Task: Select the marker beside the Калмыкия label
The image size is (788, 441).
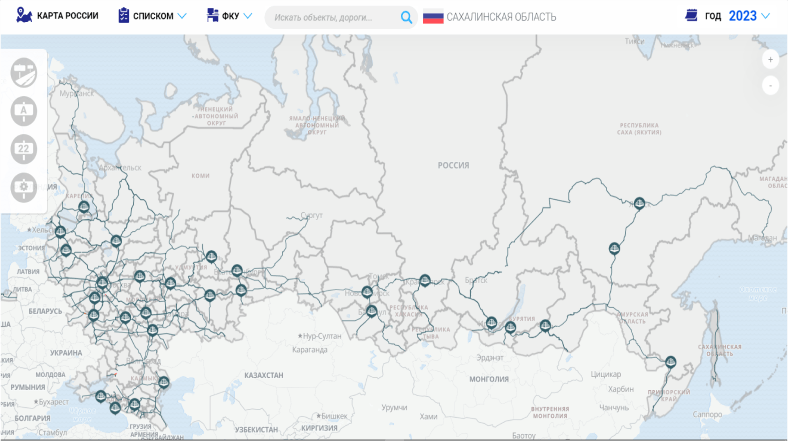Action: (163, 382)
